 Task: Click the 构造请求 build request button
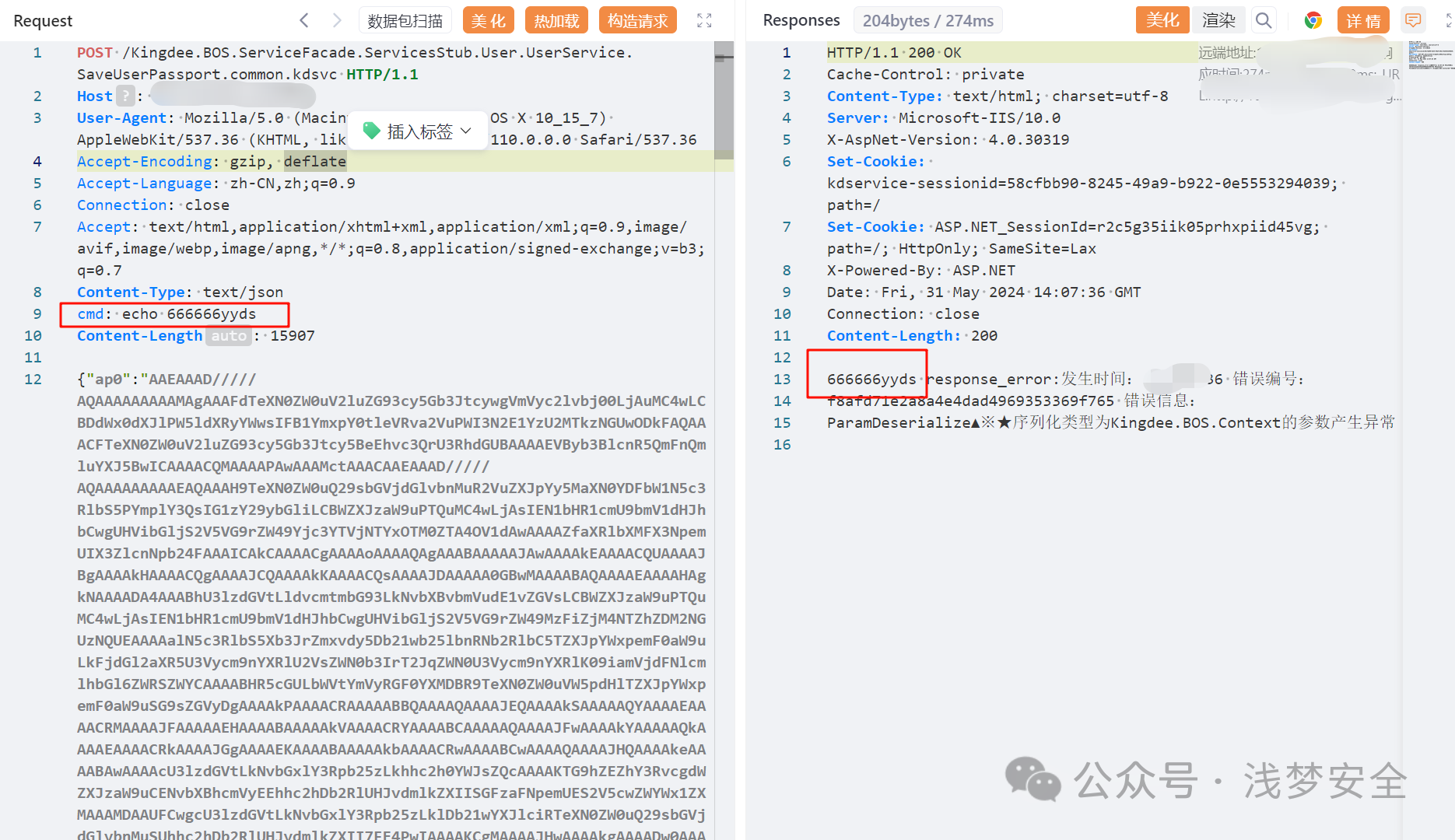click(x=638, y=20)
